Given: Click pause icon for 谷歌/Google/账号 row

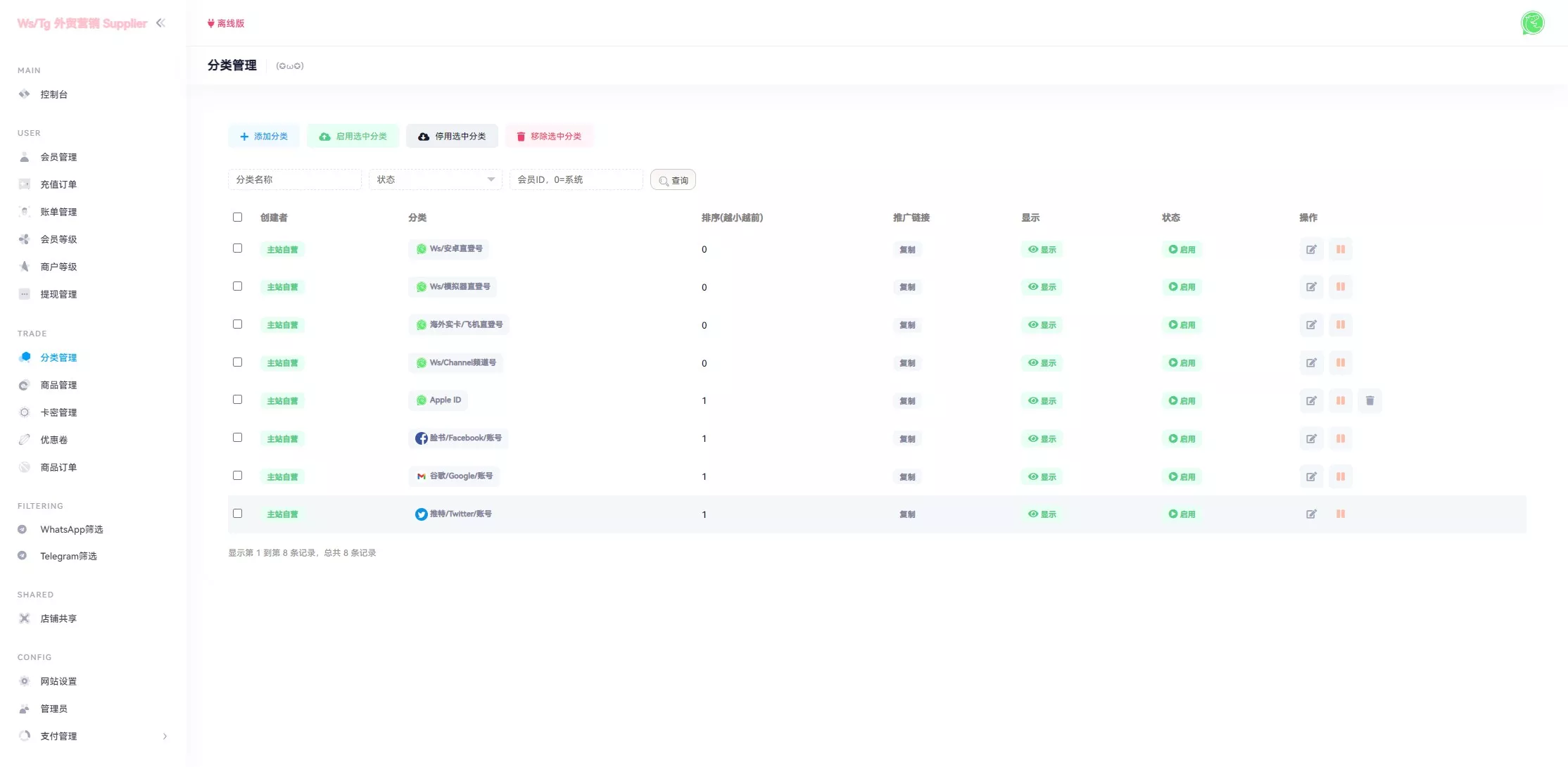Looking at the screenshot, I should tap(1340, 476).
